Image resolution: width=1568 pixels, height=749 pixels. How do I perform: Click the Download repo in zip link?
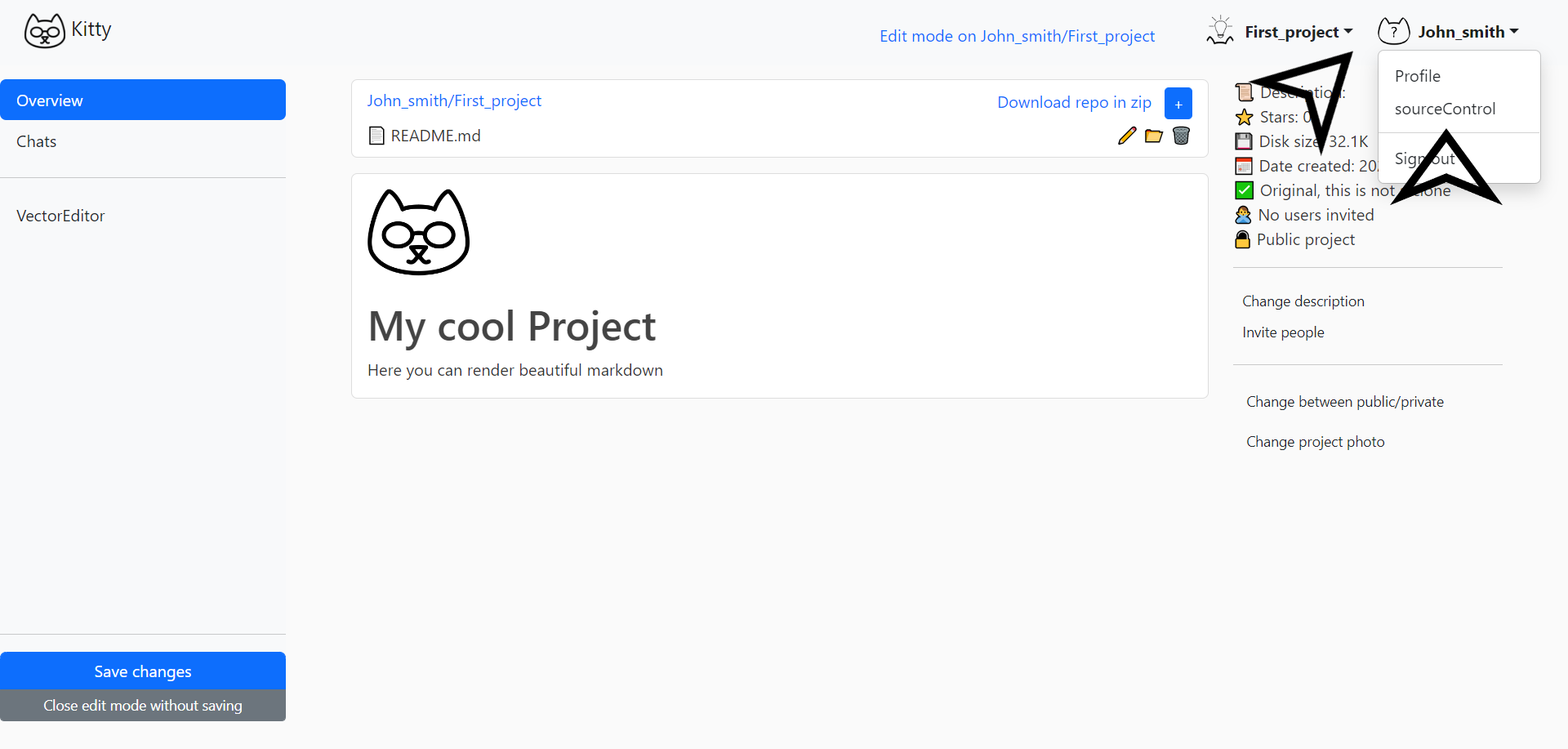(1074, 102)
